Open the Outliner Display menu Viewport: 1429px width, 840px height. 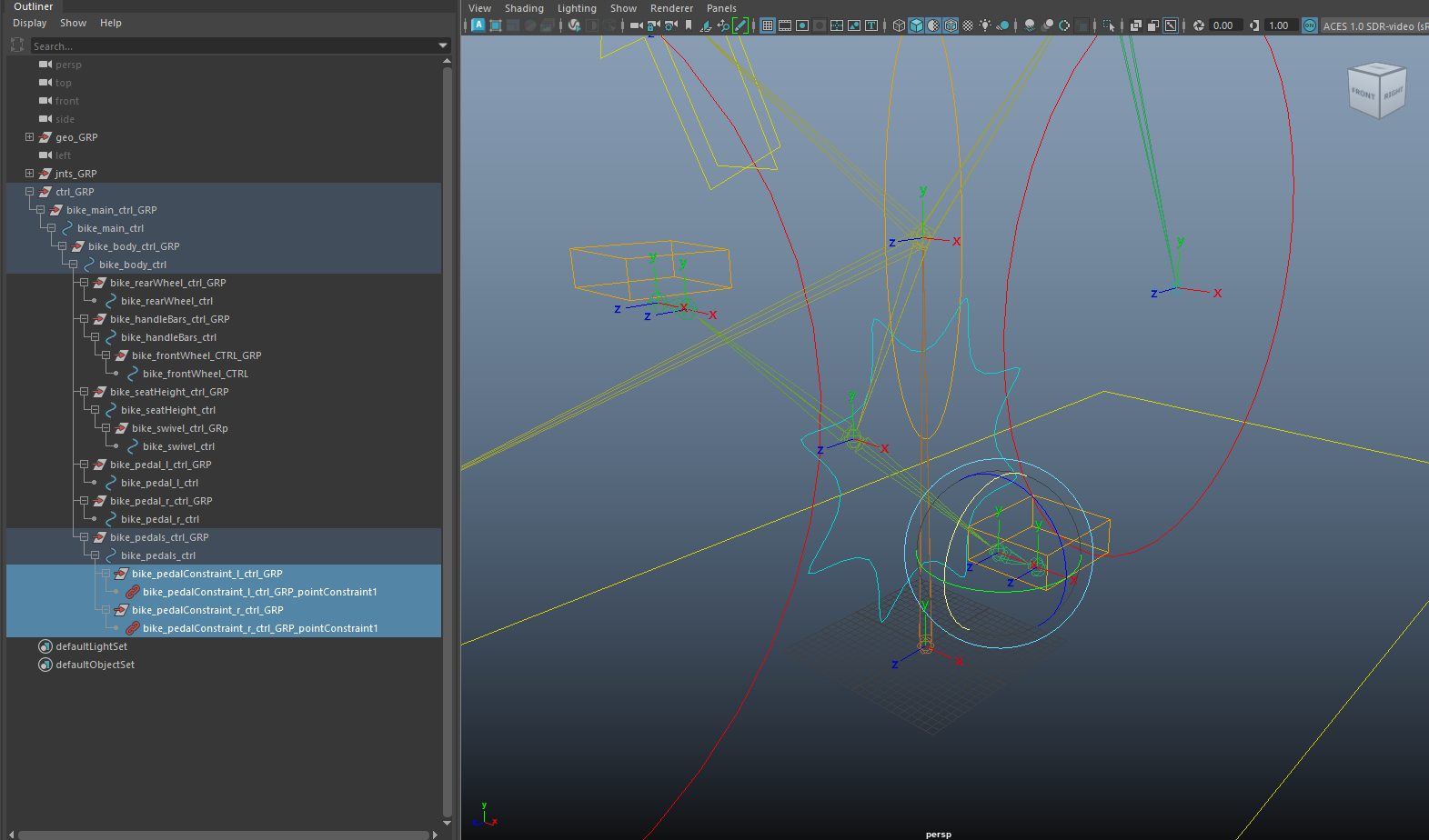pyautogui.click(x=29, y=23)
